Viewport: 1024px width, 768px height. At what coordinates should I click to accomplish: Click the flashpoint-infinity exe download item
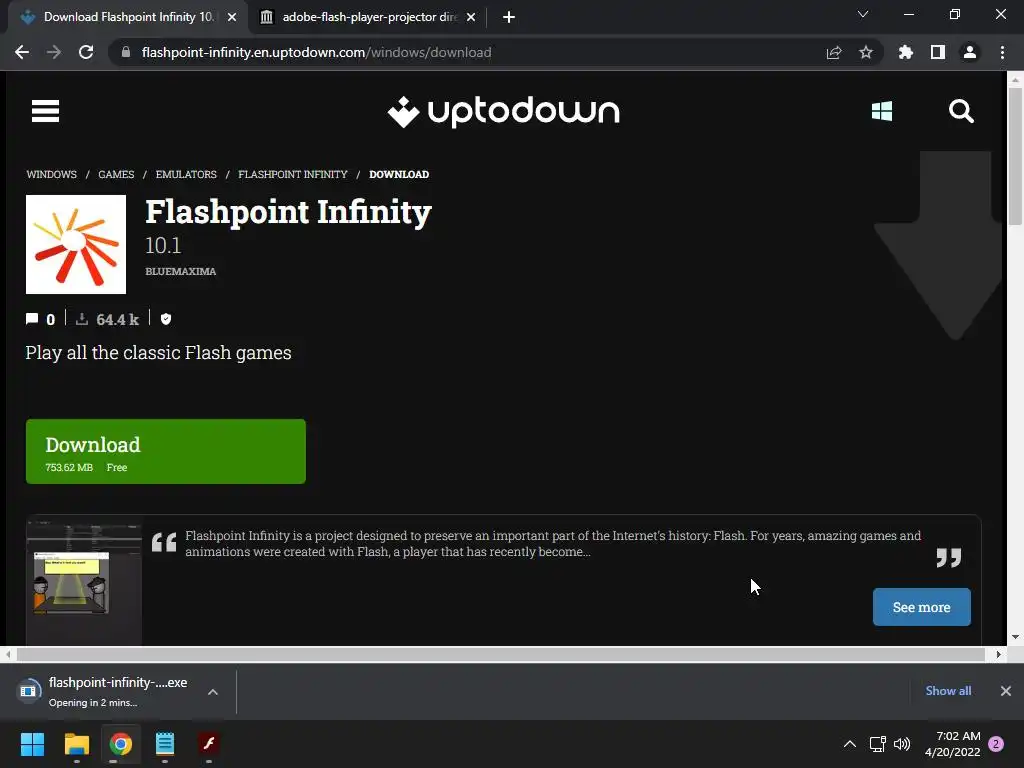(104, 691)
